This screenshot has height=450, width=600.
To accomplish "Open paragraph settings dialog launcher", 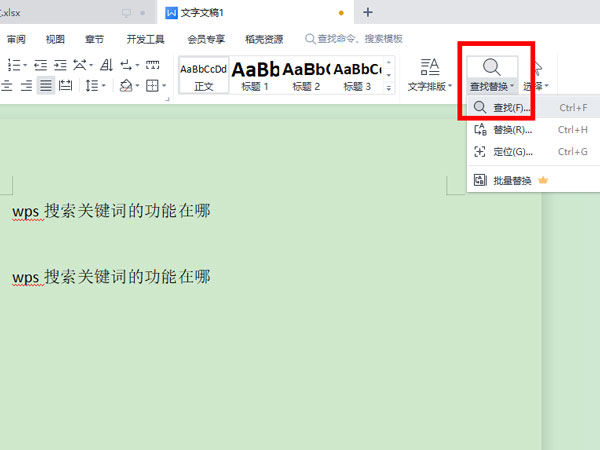I will tap(167, 99).
